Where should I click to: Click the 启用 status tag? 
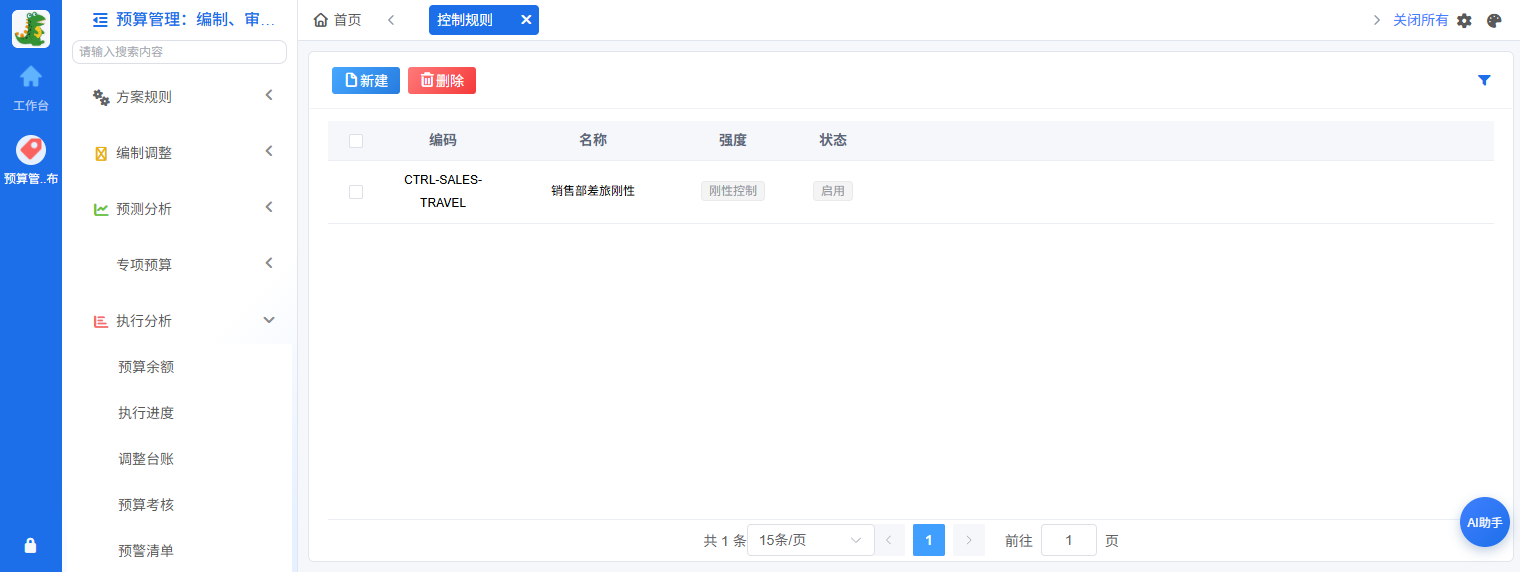point(833,191)
